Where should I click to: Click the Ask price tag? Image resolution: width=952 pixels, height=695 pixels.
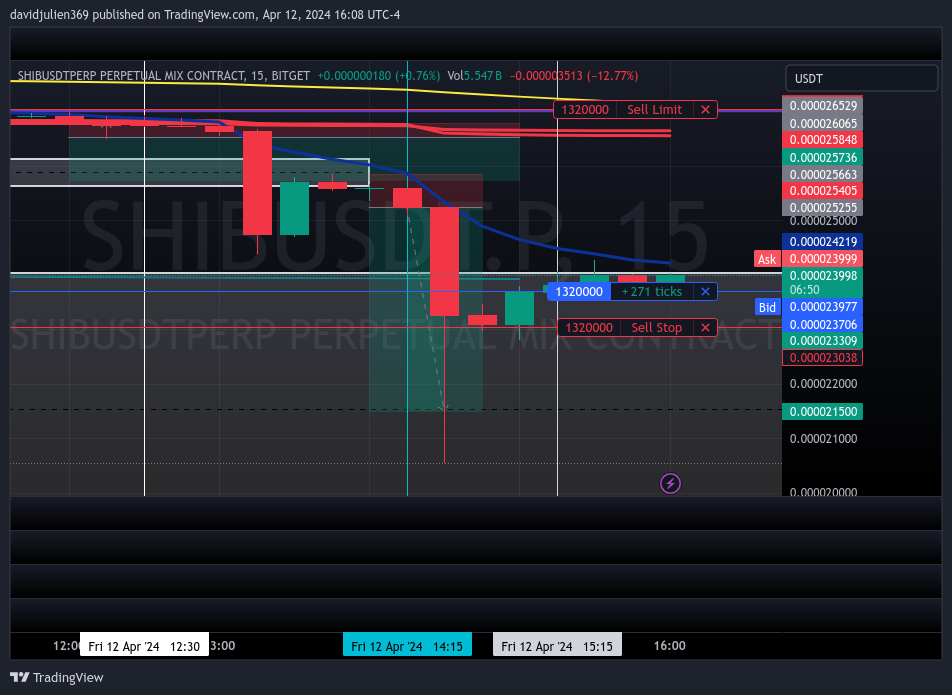[767, 259]
